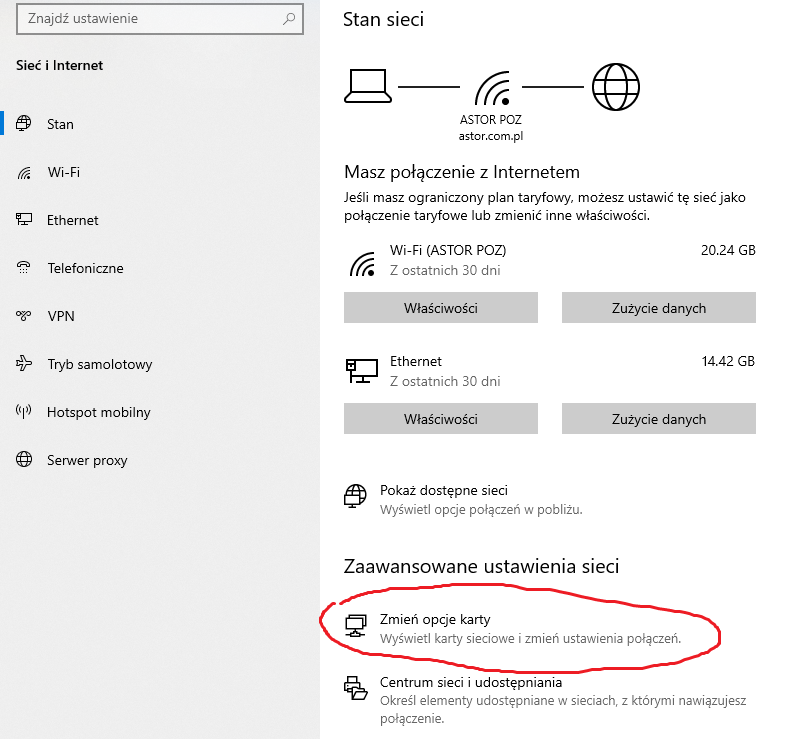Go to Ethernet settings in sidebar
This screenshot has width=810, height=739.
tap(160, 220)
